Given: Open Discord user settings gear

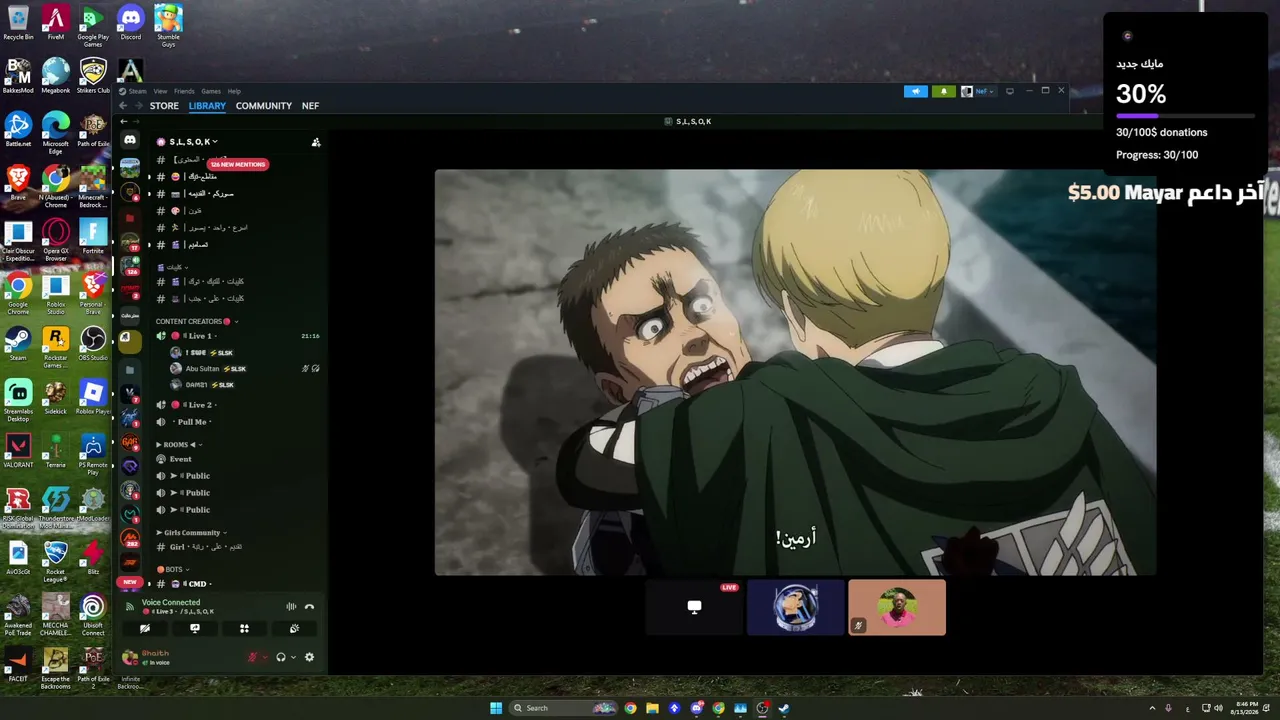Looking at the screenshot, I should (x=309, y=657).
